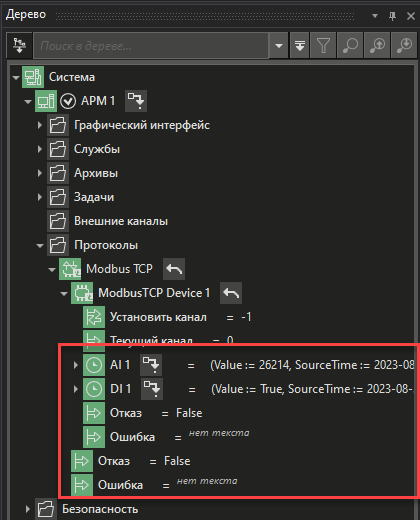The image size is (420, 520).
Task: Open the Дерево panel options dropdown arrow
Action: [x=375, y=16]
